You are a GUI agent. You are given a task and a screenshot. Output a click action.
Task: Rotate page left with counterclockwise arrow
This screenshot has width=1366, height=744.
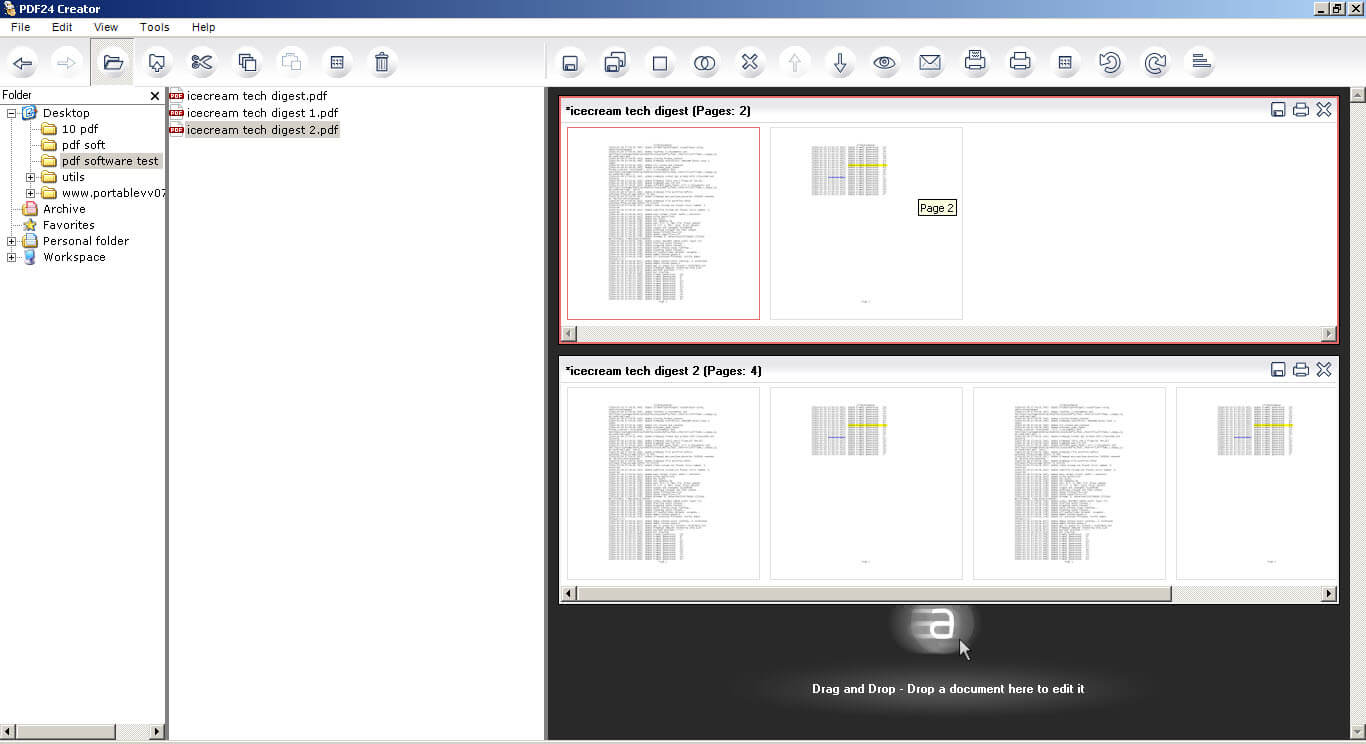pyautogui.click(x=1110, y=63)
